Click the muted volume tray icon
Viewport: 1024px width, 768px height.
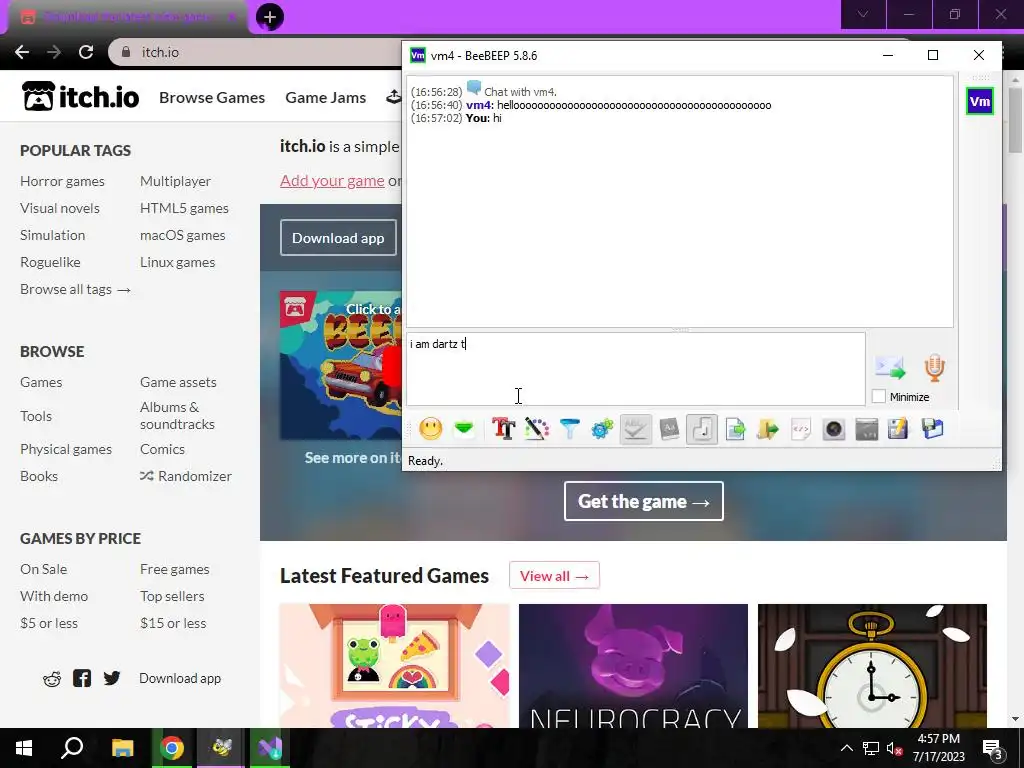(x=895, y=749)
